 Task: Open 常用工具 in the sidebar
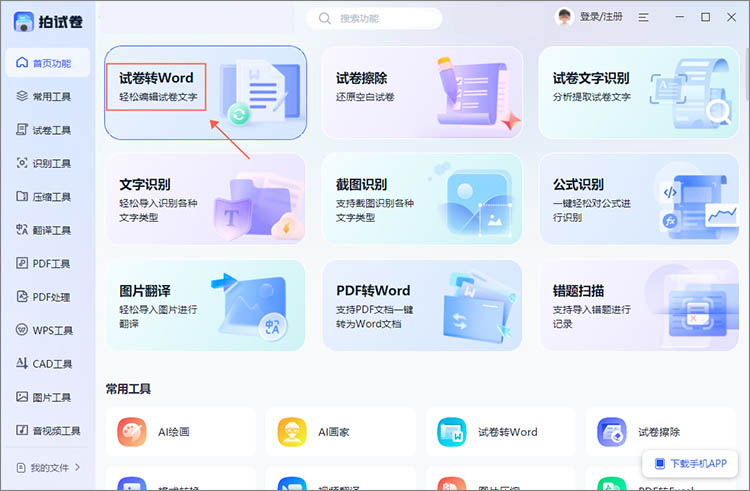pyautogui.click(x=47, y=96)
